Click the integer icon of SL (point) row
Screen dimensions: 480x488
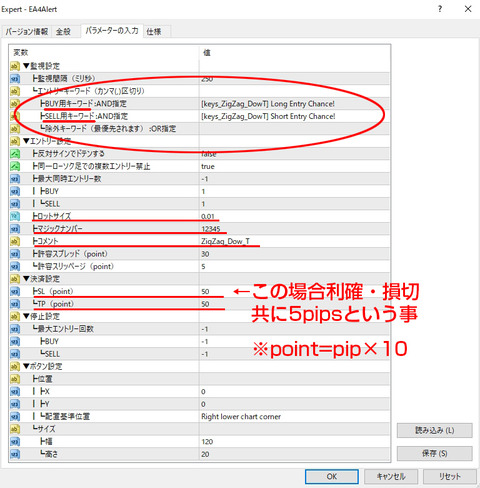click(x=15, y=291)
